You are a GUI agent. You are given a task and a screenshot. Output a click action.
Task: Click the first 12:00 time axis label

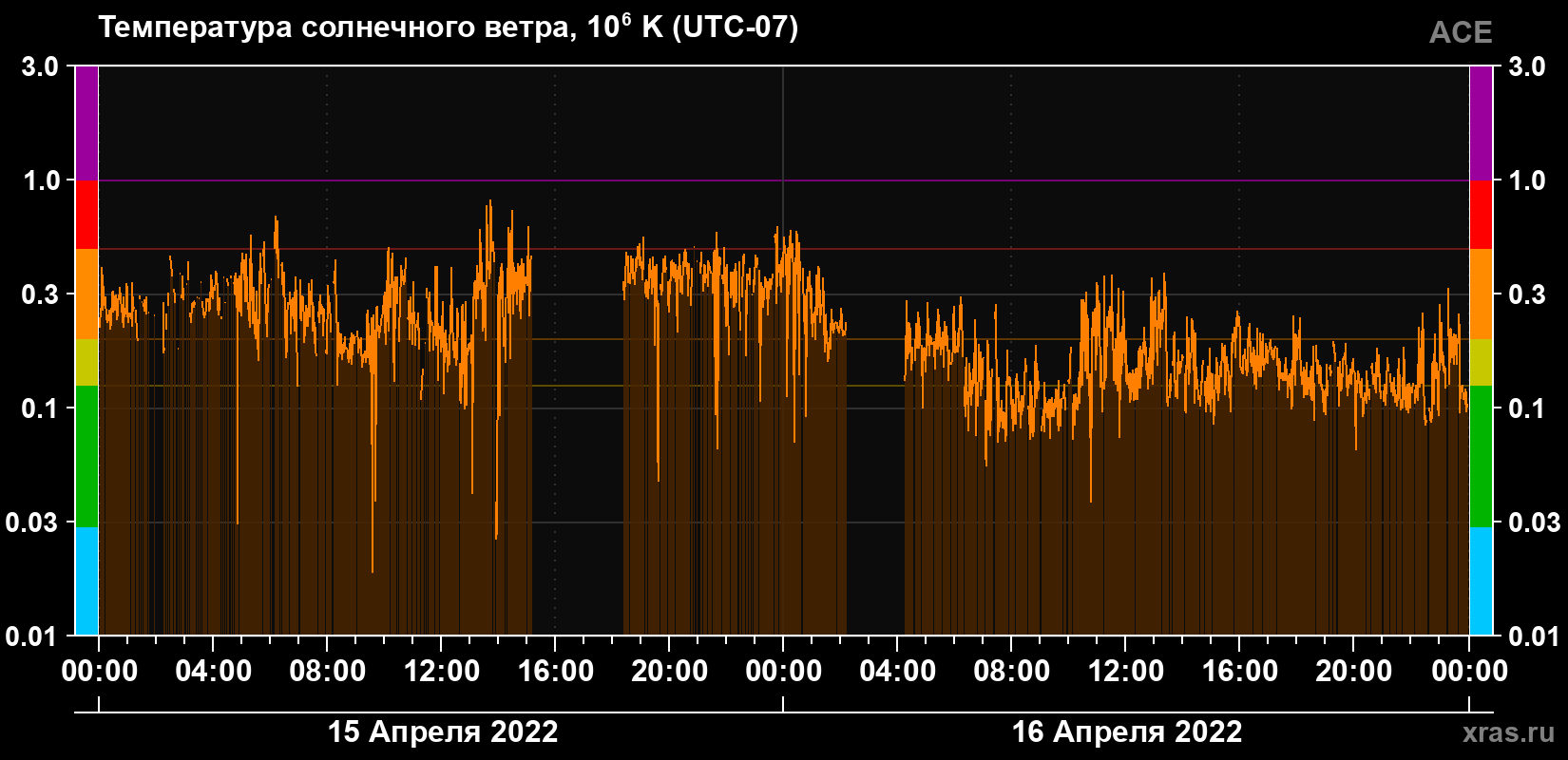[442, 672]
